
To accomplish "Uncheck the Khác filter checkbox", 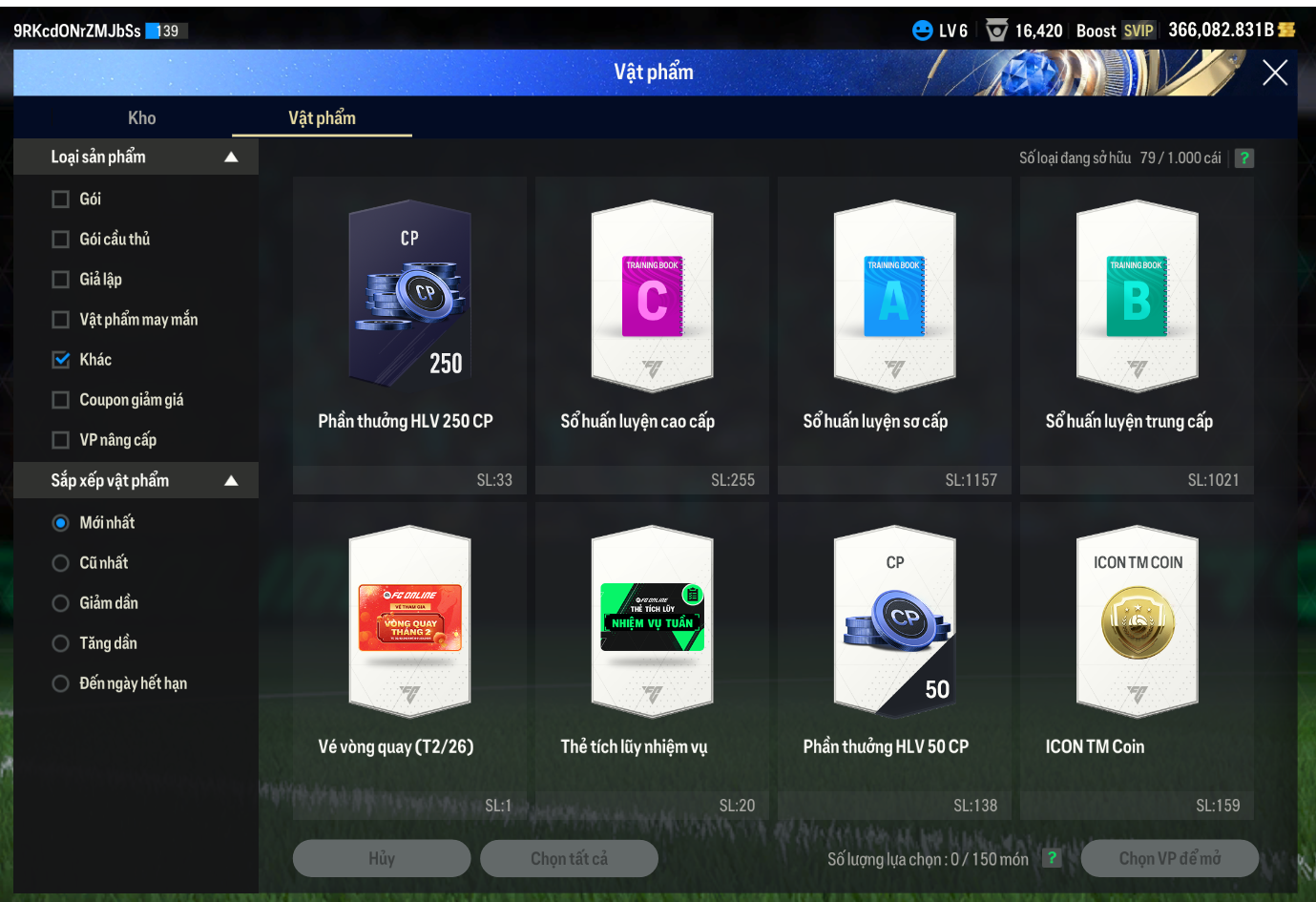I will pos(61,360).
